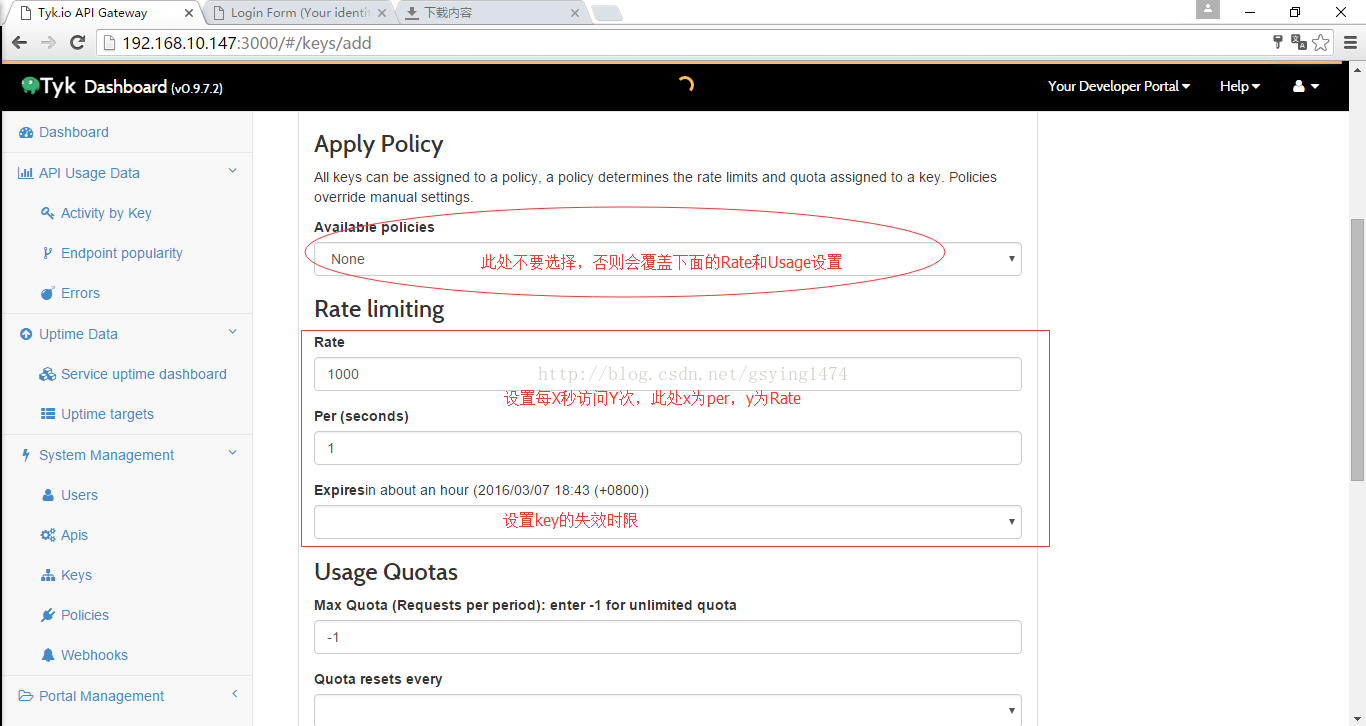Click the Service uptime dashboard cubes icon
1366x726 pixels.
47,374
